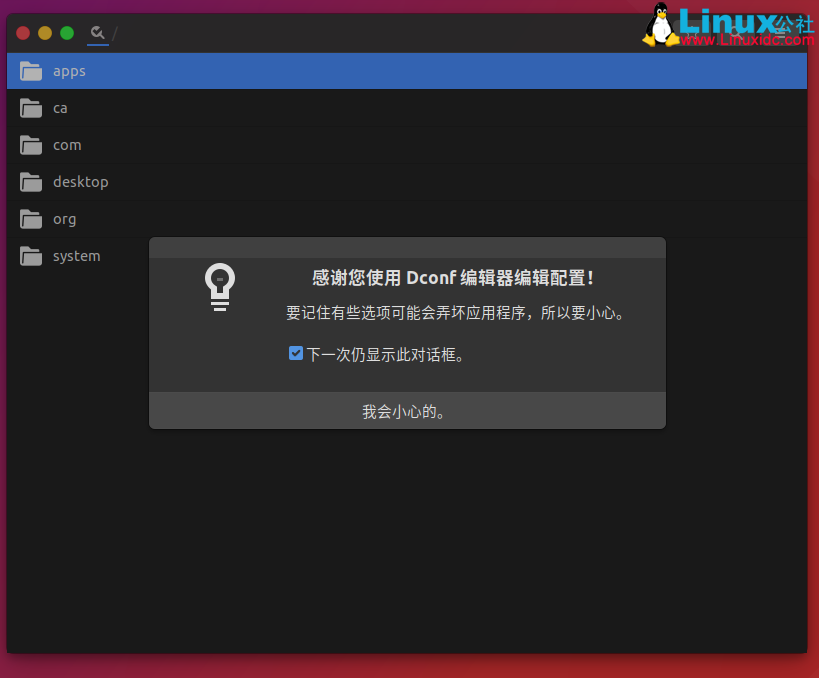Screen dimensions: 819x678
Task: Uncheck the 下一次仍显示此对话框 checkbox
Action: [296, 354]
